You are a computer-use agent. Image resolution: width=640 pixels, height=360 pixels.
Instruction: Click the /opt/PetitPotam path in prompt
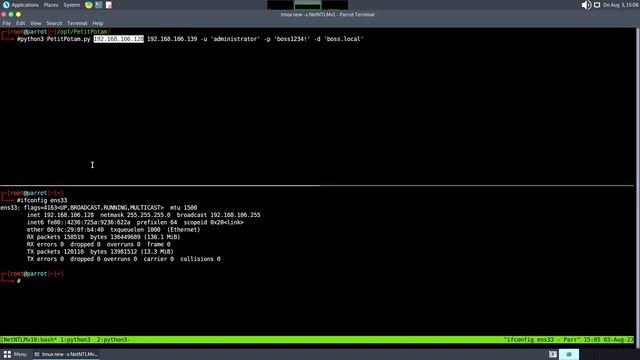coord(82,31)
